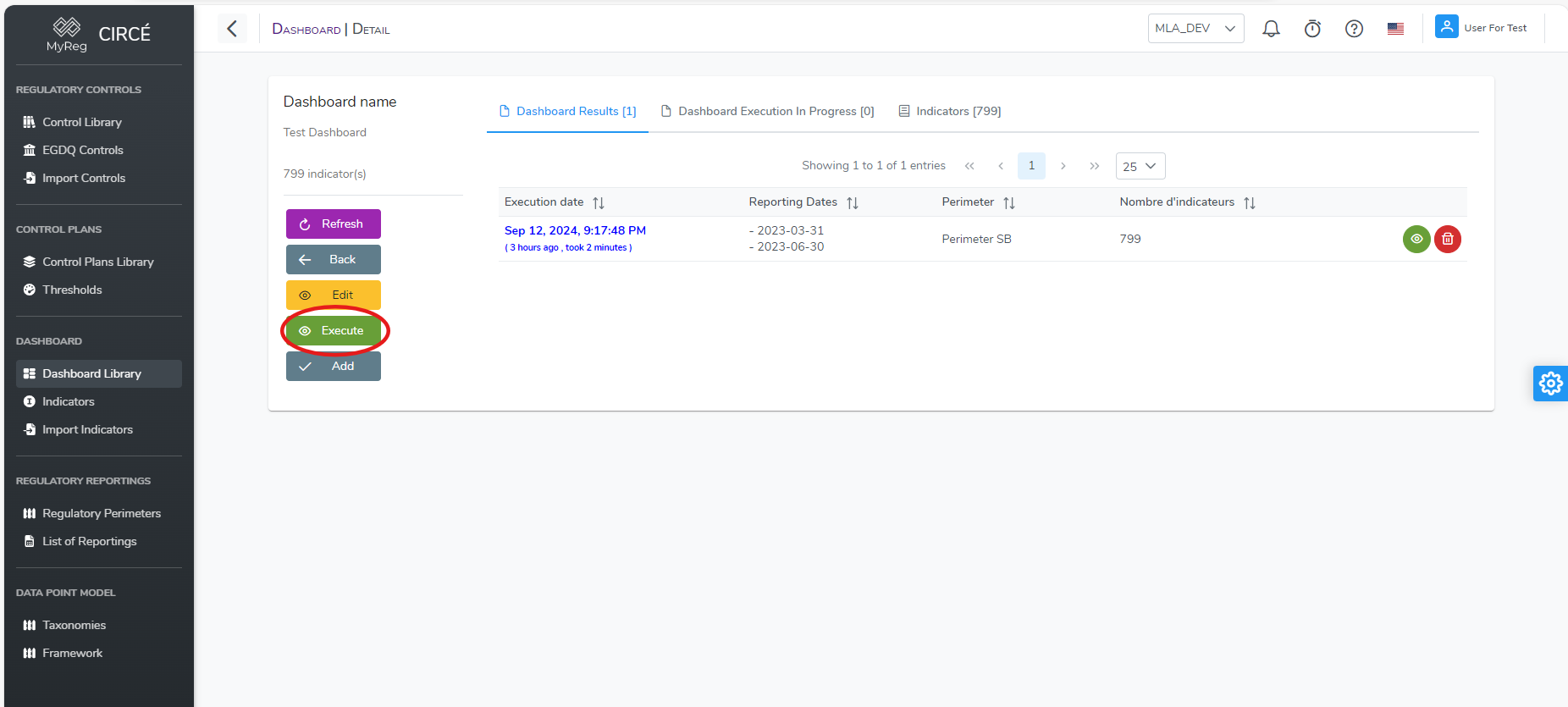Sort by Execution date column
This screenshot has height=707, width=1568.
click(x=599, y=202)
